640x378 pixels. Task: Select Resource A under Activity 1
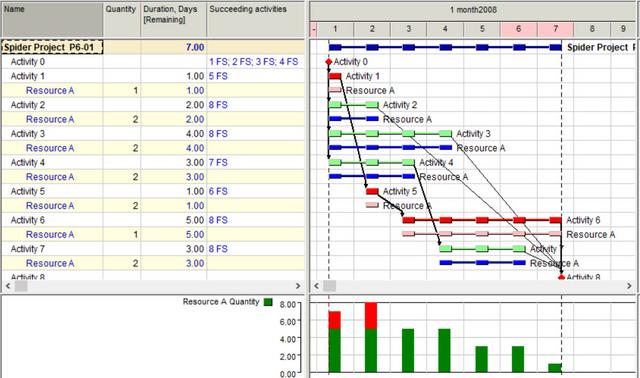(50, 91)
